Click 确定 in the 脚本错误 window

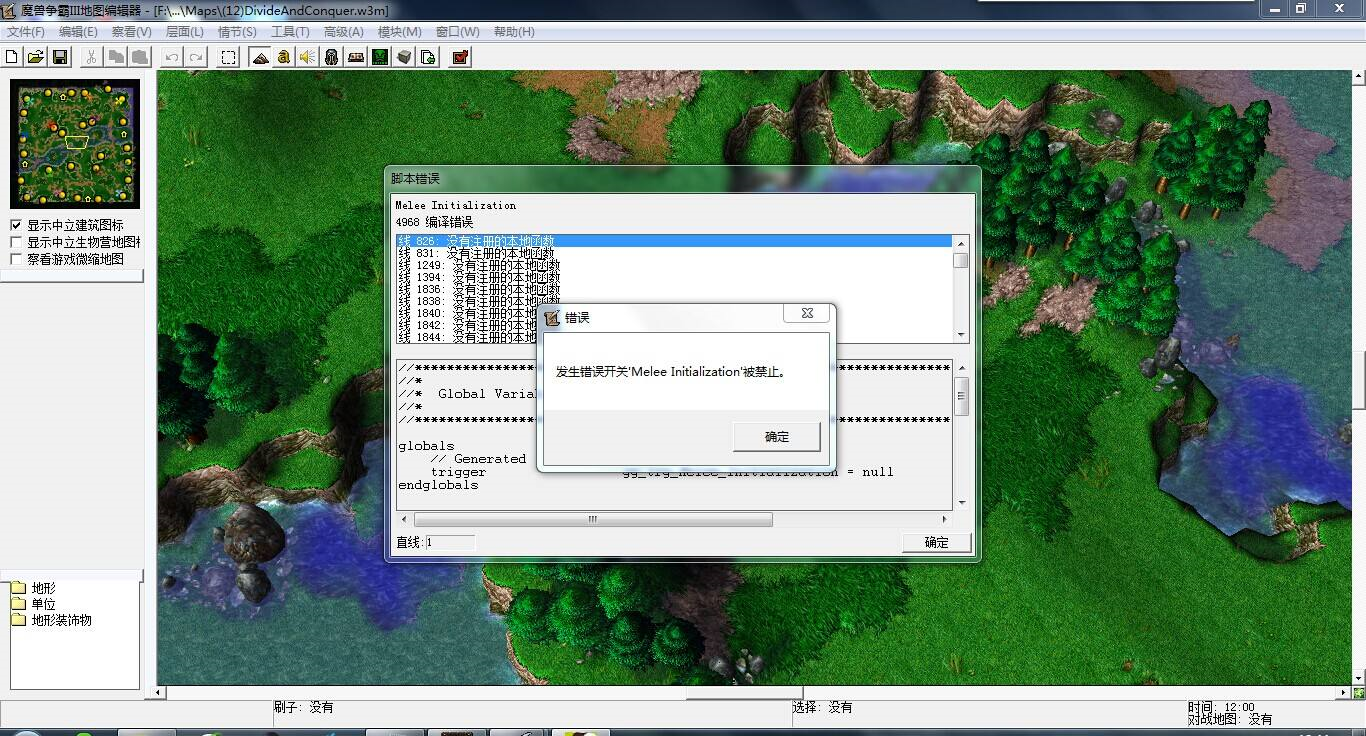[936, 542]
